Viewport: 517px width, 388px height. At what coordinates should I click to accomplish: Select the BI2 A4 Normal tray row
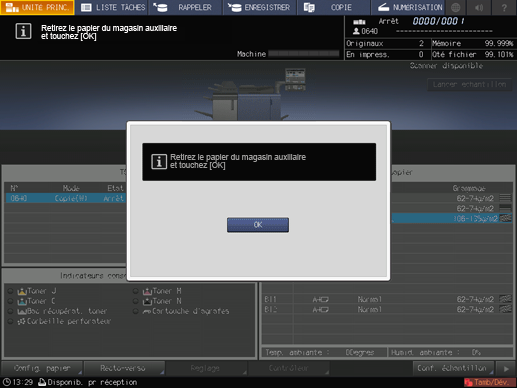pos(387,309)
